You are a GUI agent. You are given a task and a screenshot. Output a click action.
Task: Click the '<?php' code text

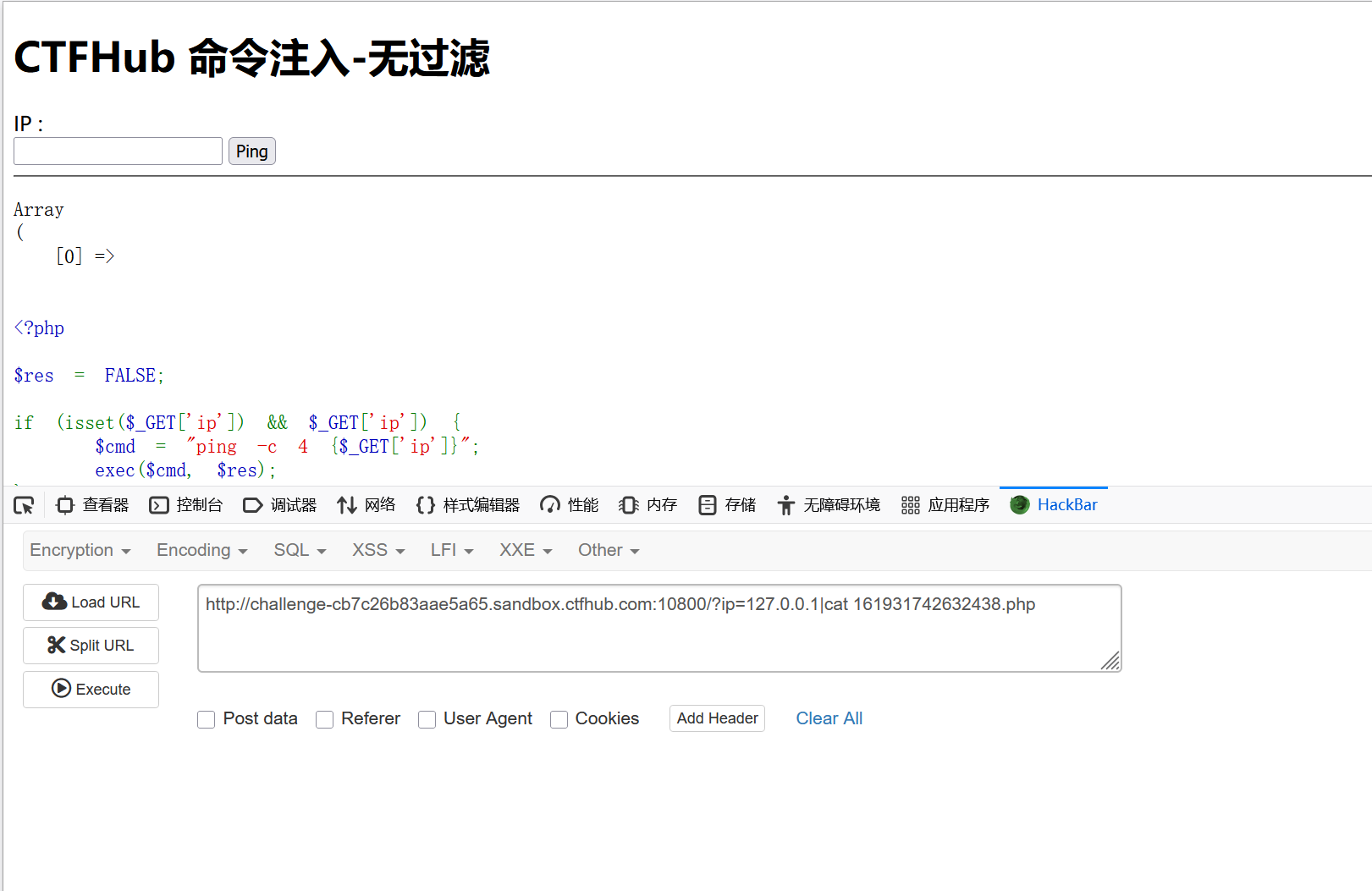(39, 328)
